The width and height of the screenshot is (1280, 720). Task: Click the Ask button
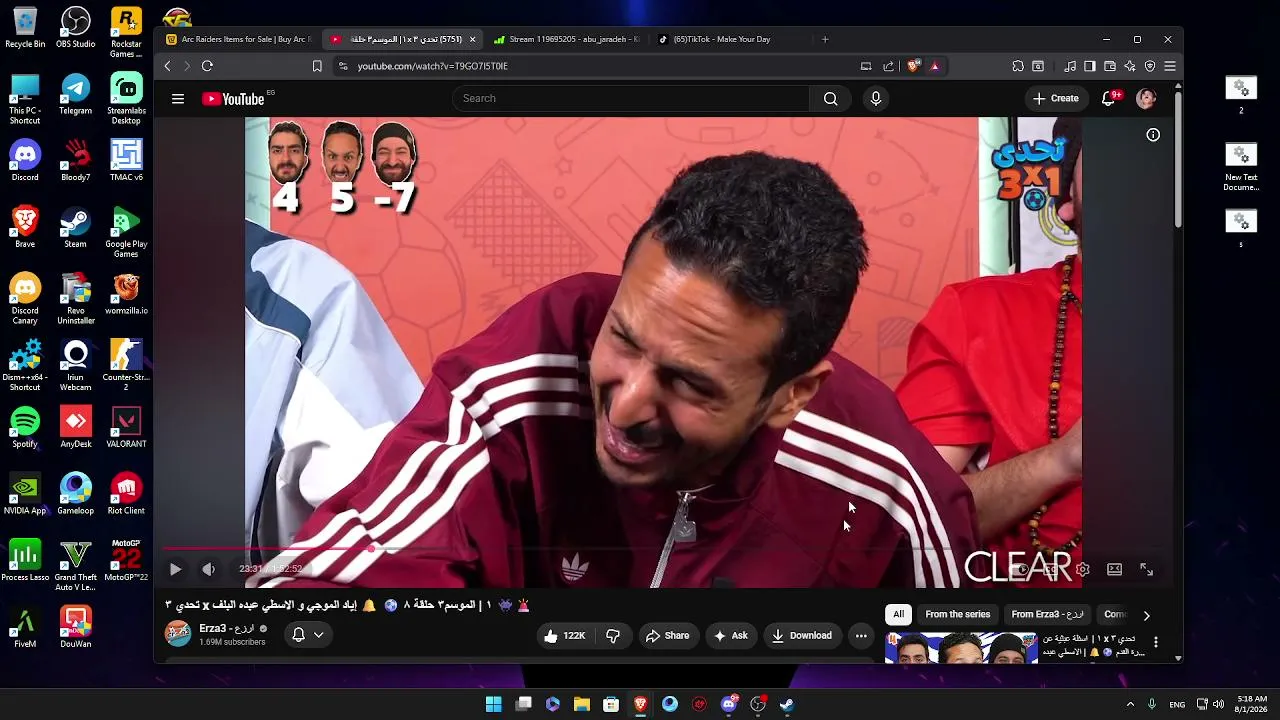730,636
